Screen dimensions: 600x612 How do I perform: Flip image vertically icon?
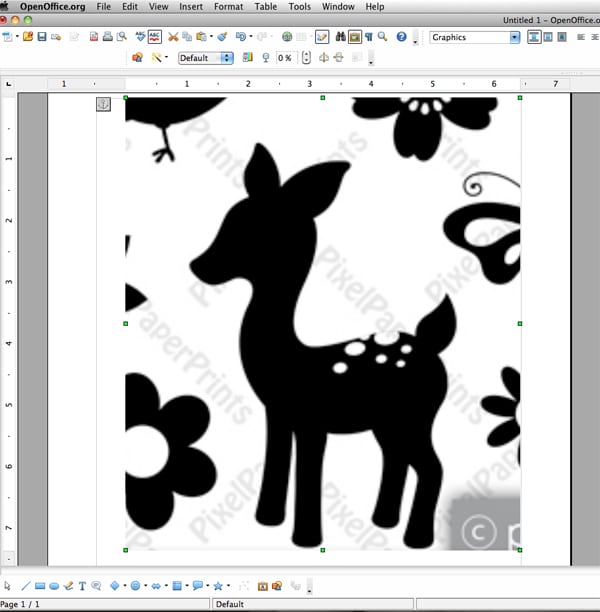coord(338,58)
